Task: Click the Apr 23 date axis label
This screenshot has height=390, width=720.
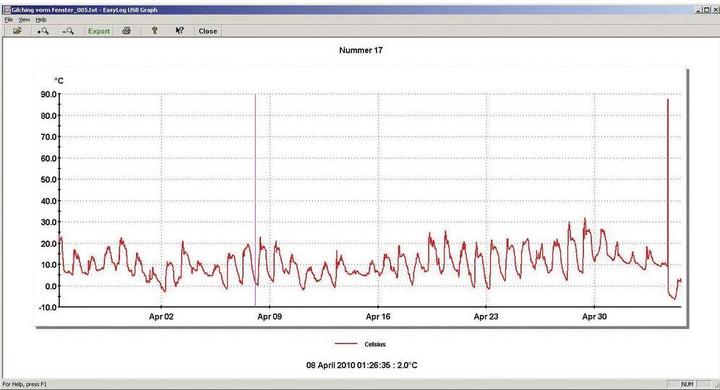Action: 486,317
